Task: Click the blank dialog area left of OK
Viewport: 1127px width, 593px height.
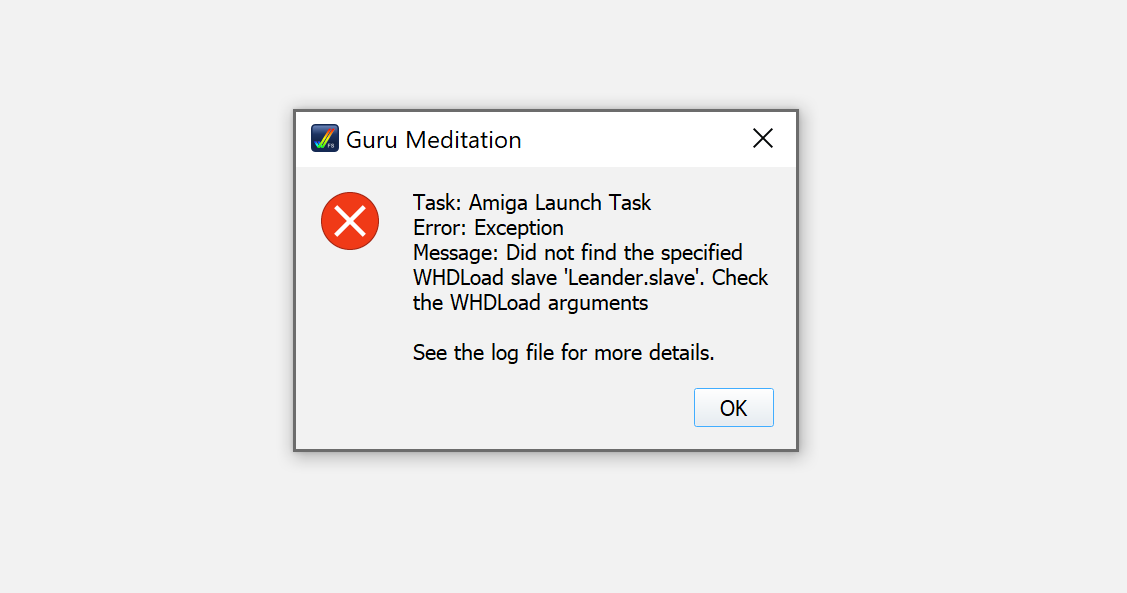Action: (x=496, y=408)
